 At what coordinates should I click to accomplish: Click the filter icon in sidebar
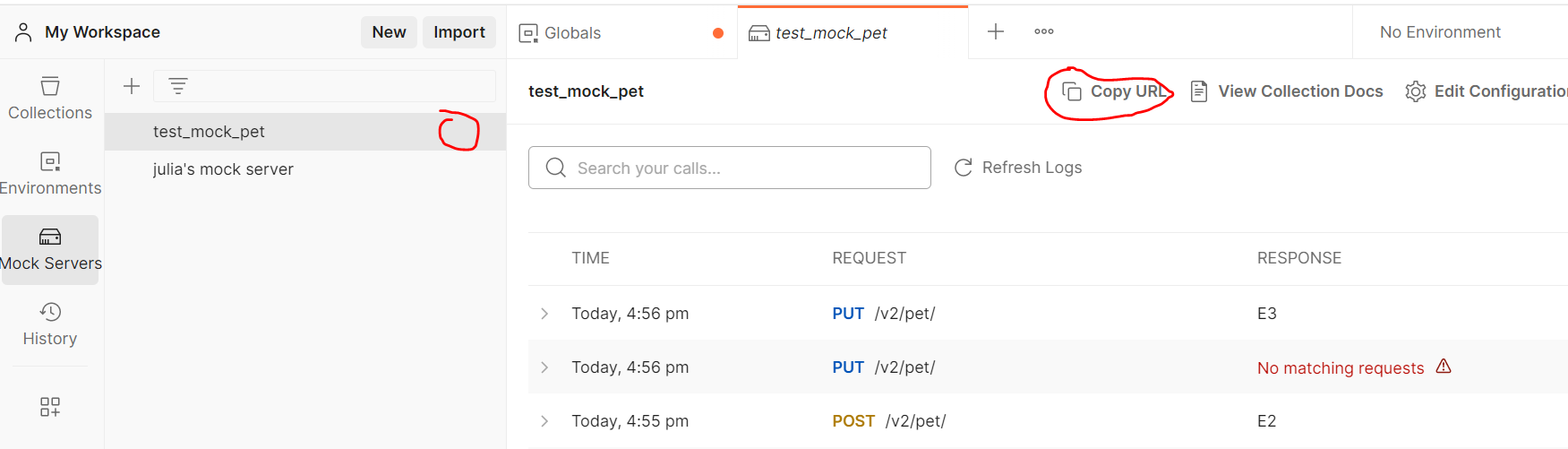178,86
